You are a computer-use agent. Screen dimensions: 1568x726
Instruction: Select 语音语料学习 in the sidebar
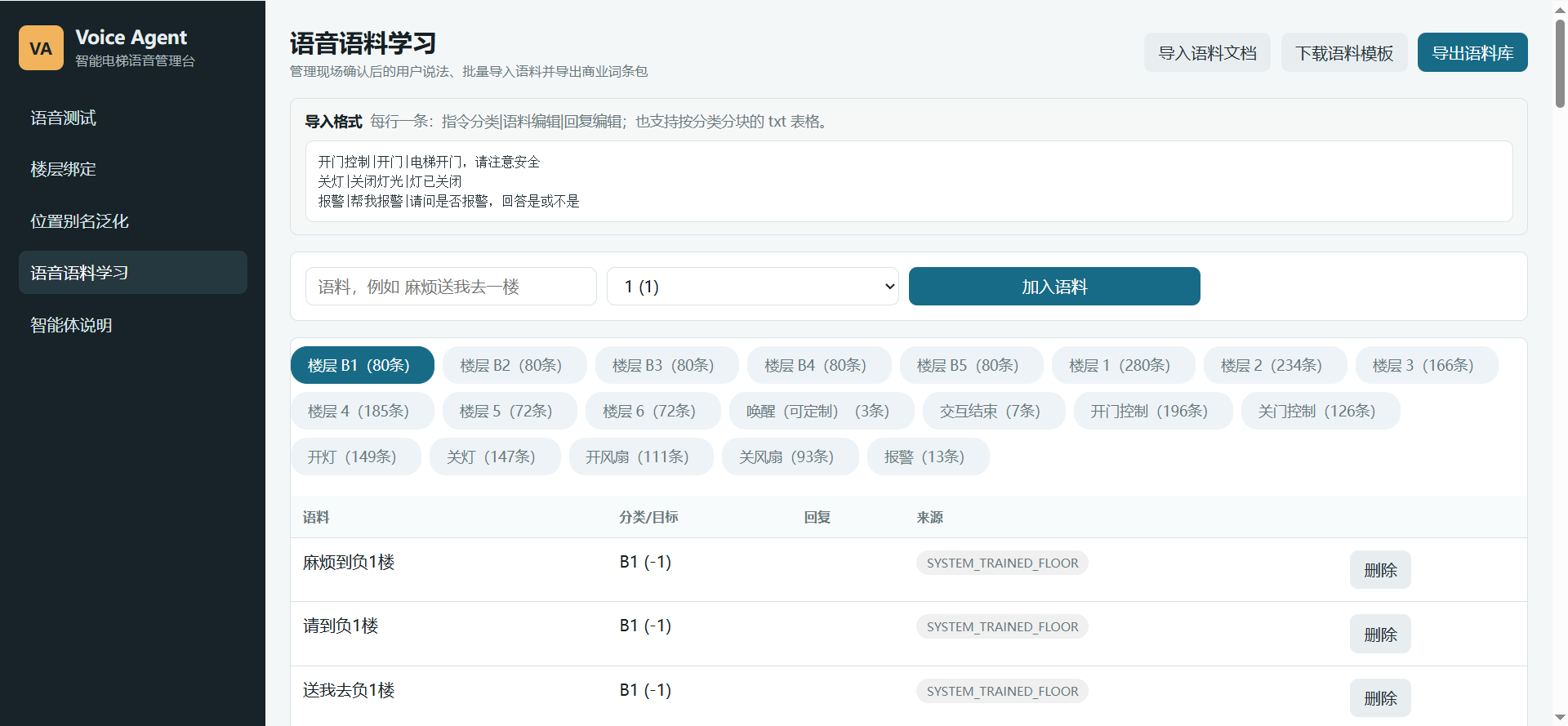133,273
